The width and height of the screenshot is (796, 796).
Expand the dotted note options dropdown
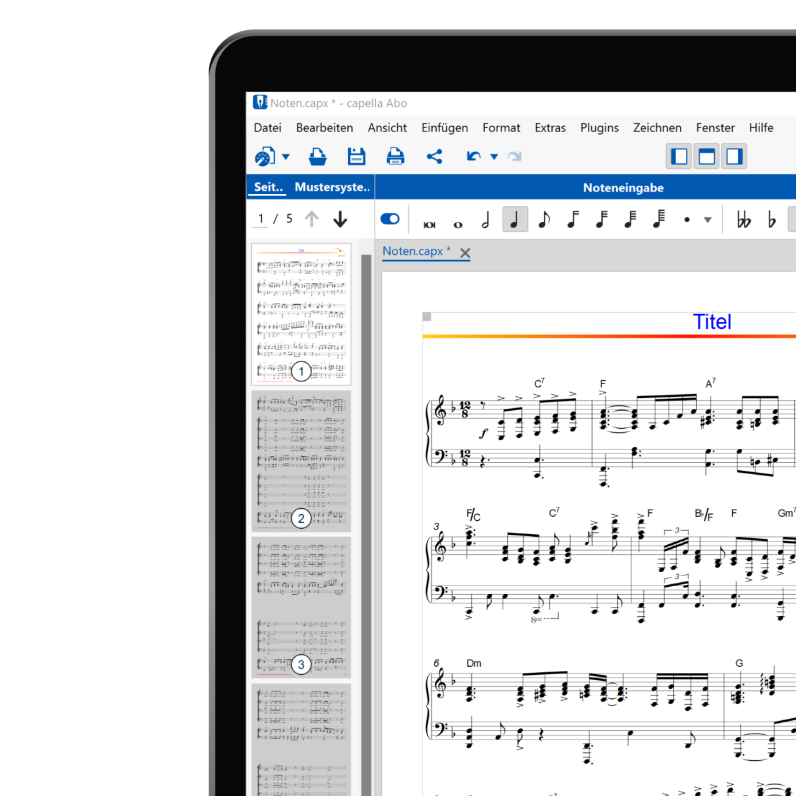tap(708, 220)
